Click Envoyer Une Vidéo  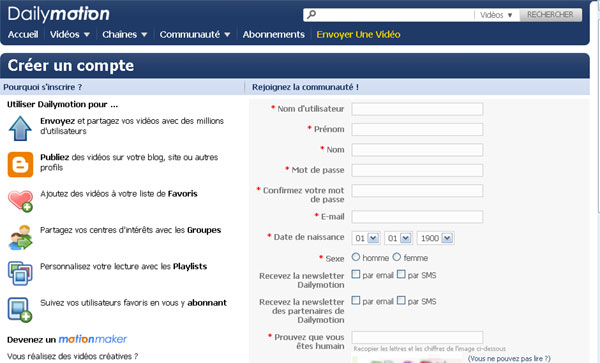(x=358, y=34)
